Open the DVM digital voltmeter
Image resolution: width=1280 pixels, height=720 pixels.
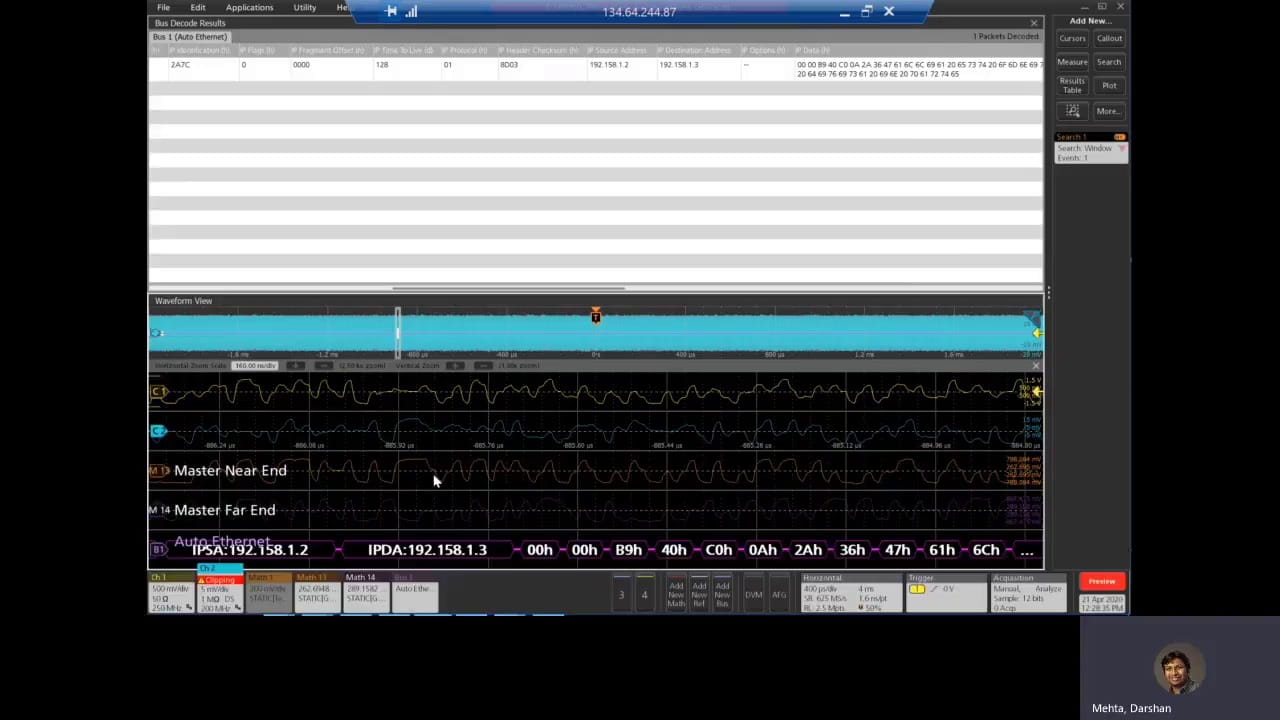(x=752, y=595)
